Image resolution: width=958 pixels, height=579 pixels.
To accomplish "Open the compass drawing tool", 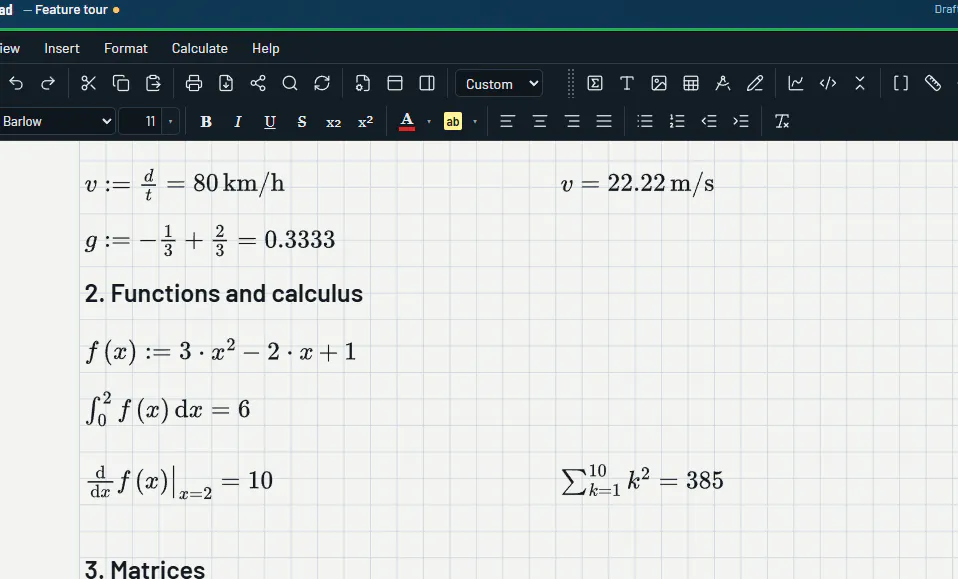I will pos(723,84).
